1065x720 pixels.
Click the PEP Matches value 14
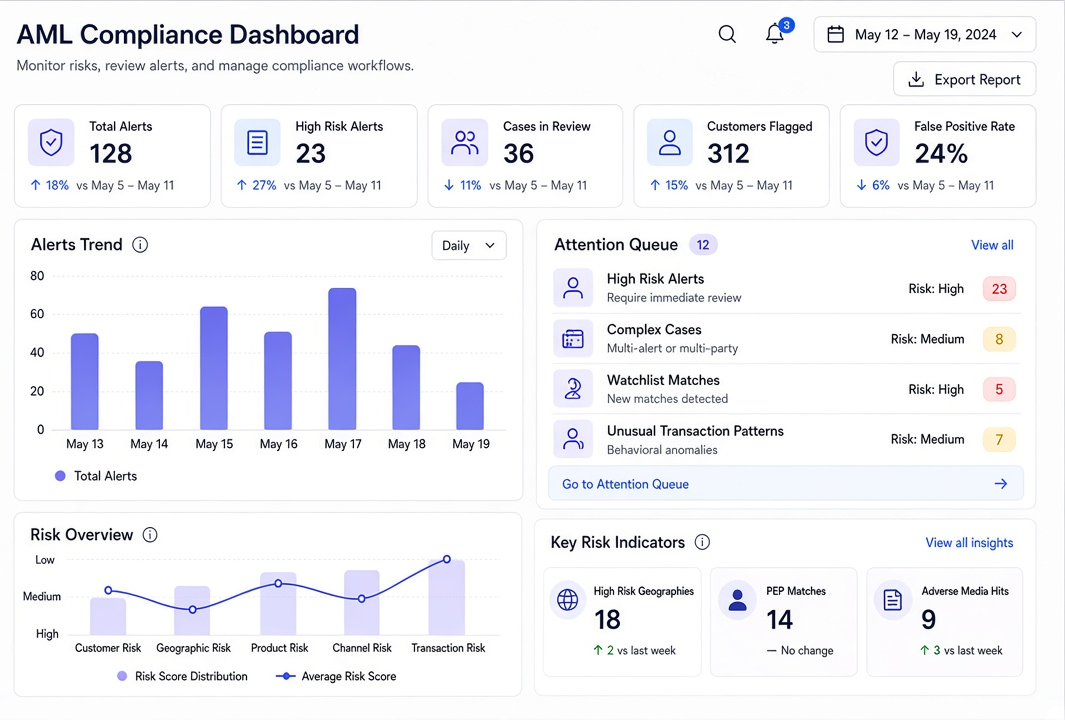(x=780, y=619)
